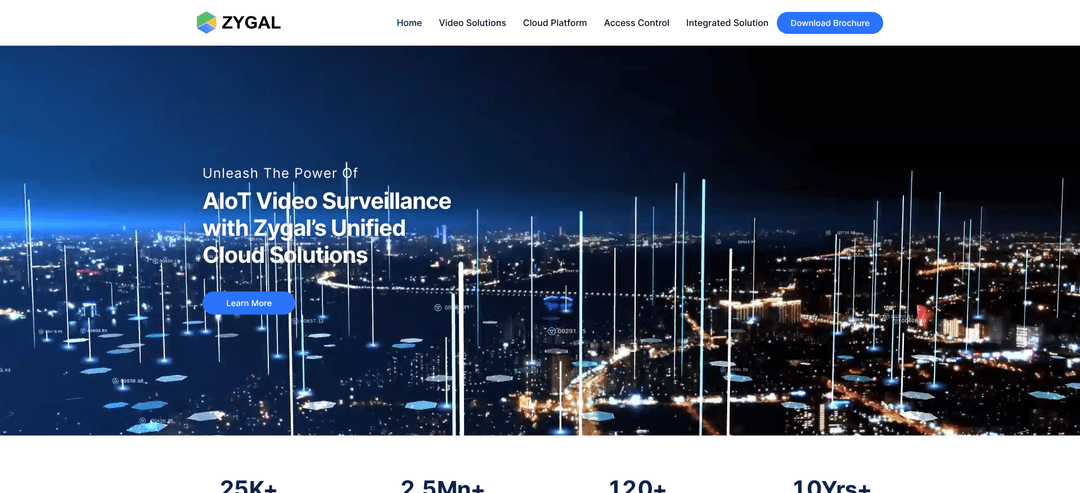Go to the Home page
1080x493 pixels.
tap(409, 23)
